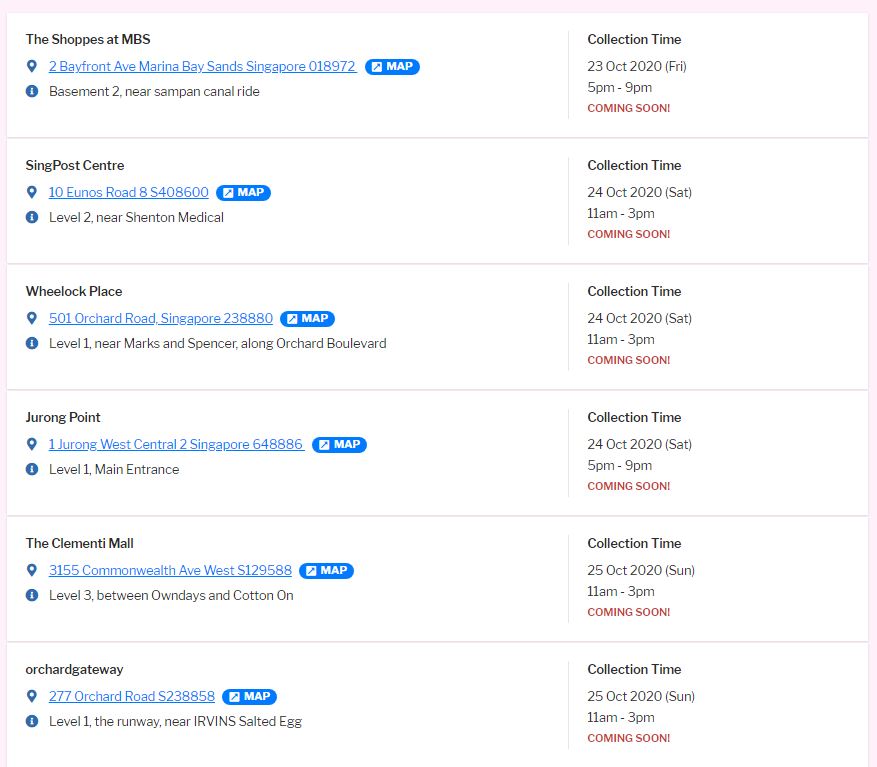Open the 10 Eunos Road 8 S408600 link
The width and height of the screenshot is (877, 767).
(x=129, y=193)
